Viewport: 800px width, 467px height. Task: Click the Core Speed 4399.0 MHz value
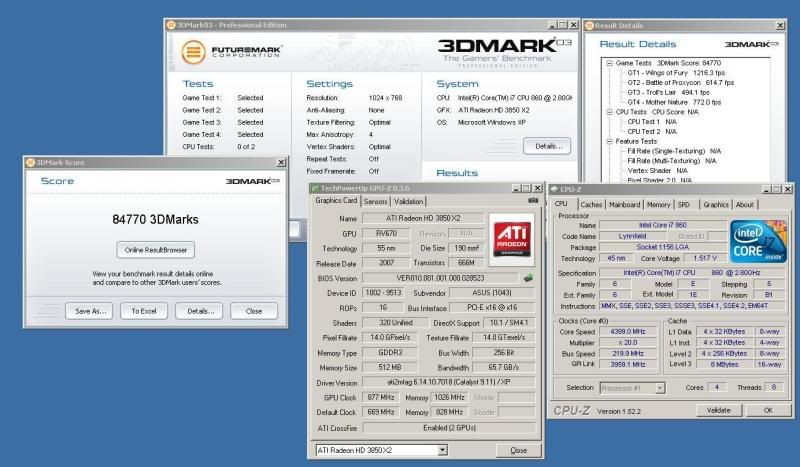[628, 332]
